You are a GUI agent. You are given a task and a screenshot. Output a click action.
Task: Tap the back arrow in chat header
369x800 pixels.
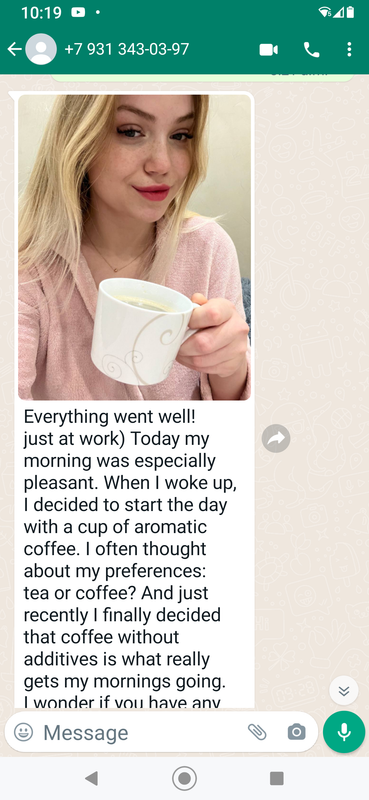point(14,49)
